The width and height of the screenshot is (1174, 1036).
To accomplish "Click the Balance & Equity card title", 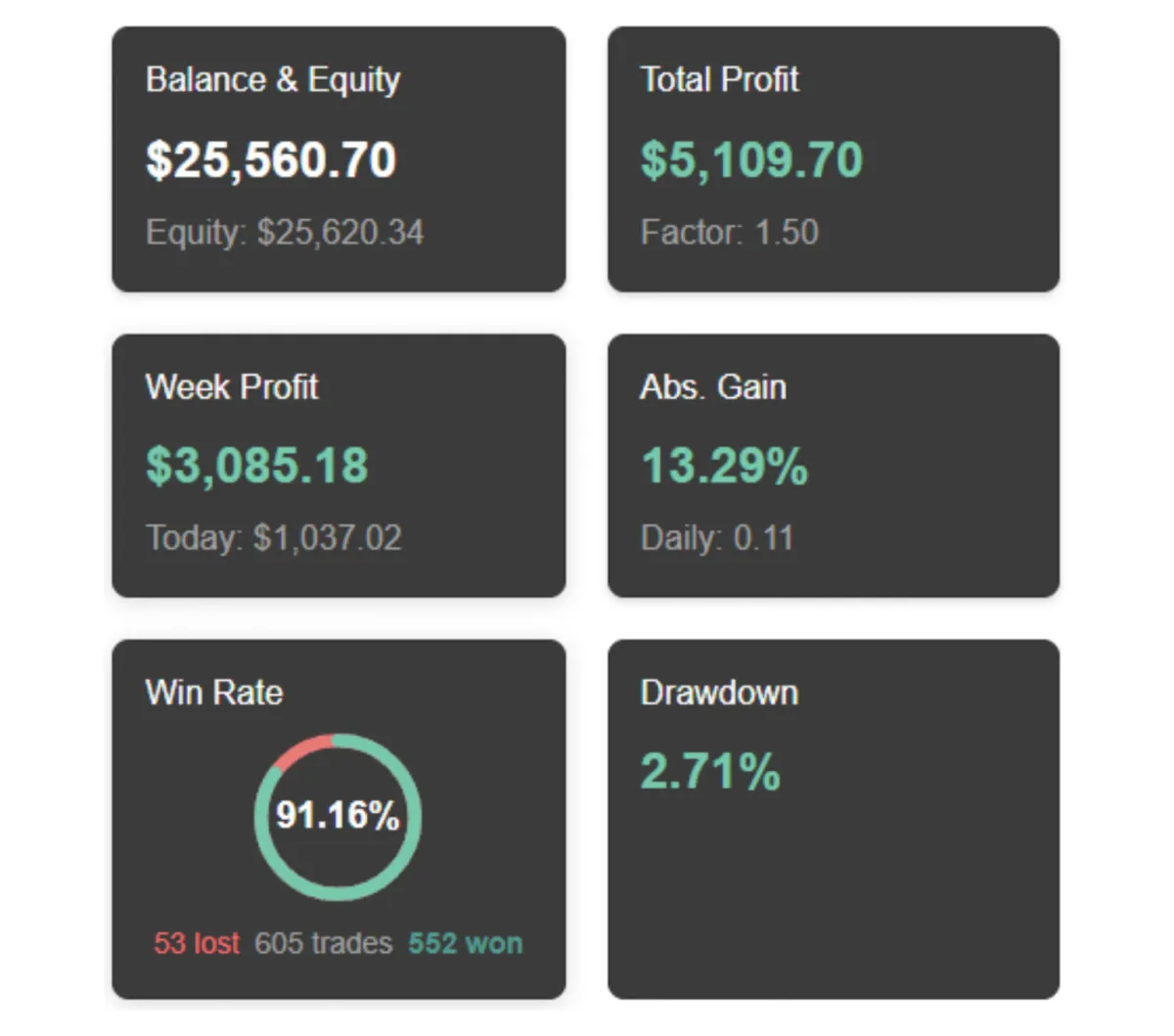I will tap(273, 80).
